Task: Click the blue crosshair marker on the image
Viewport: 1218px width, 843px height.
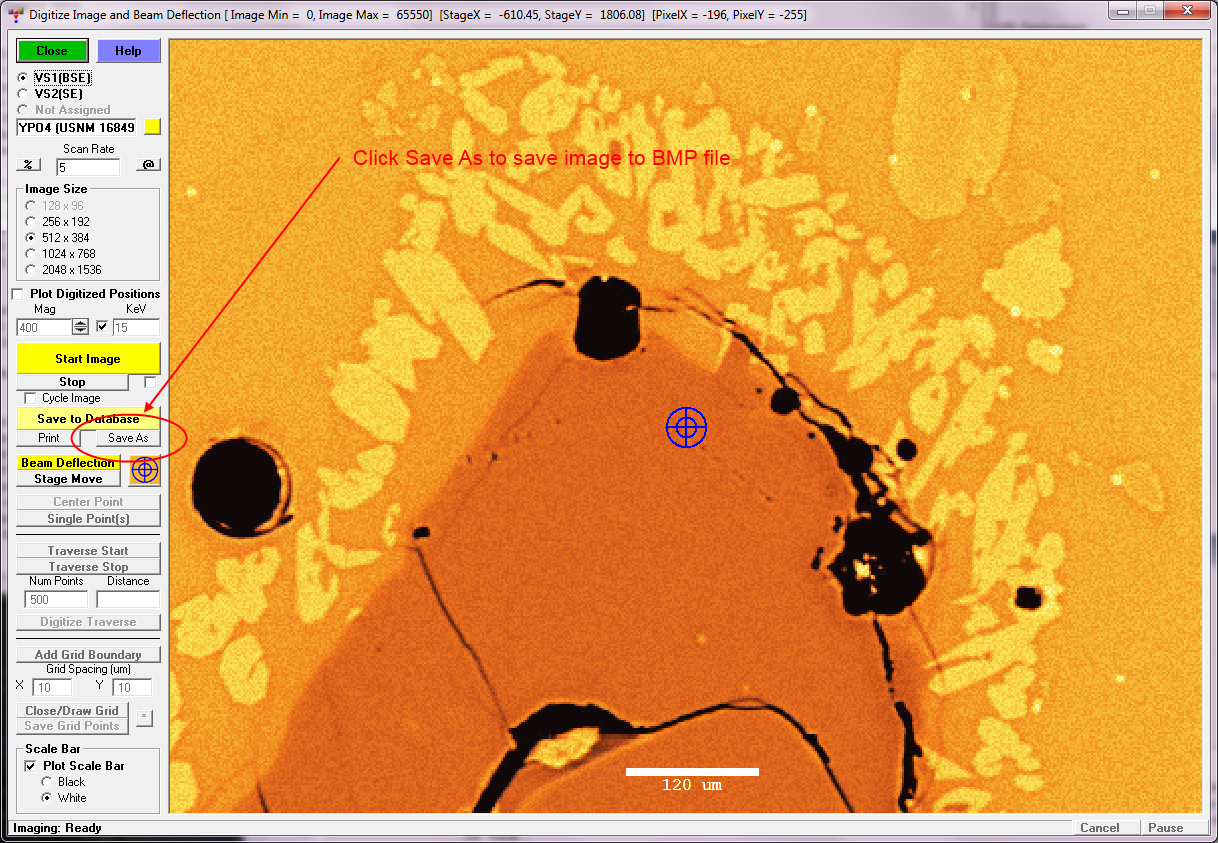Action: 686,428
